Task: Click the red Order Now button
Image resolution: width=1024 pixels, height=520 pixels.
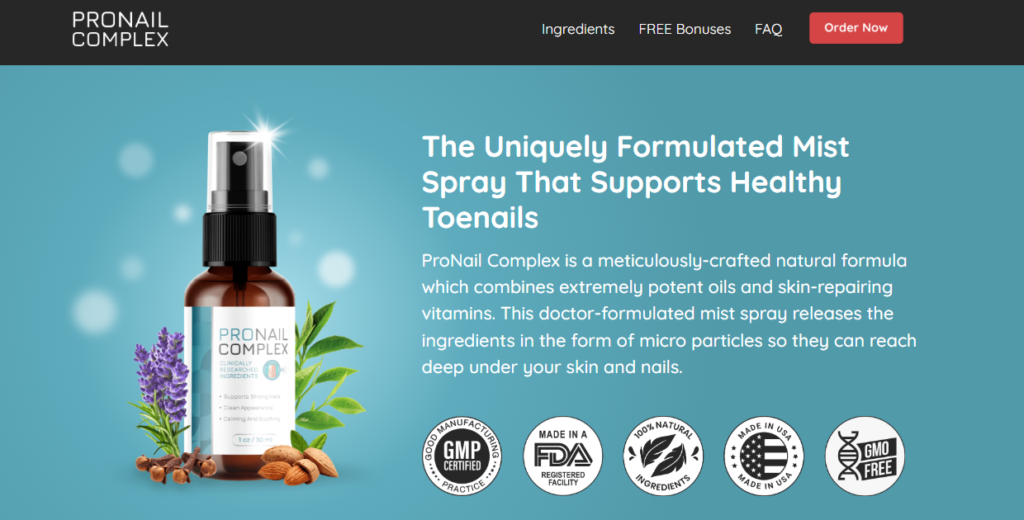Action: coord(856,28)
